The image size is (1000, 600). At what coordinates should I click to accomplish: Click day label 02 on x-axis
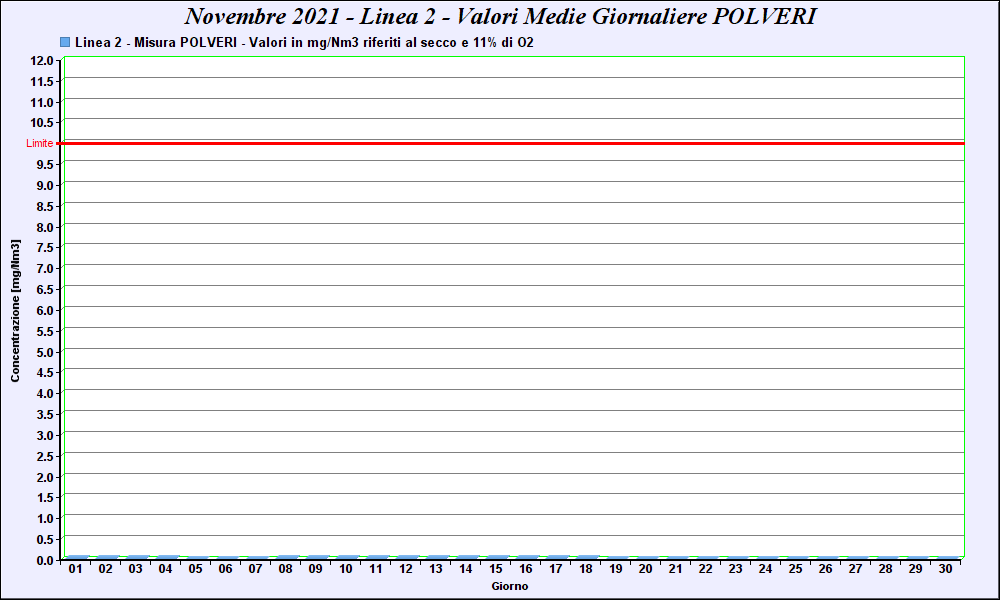tap(105, 569)
